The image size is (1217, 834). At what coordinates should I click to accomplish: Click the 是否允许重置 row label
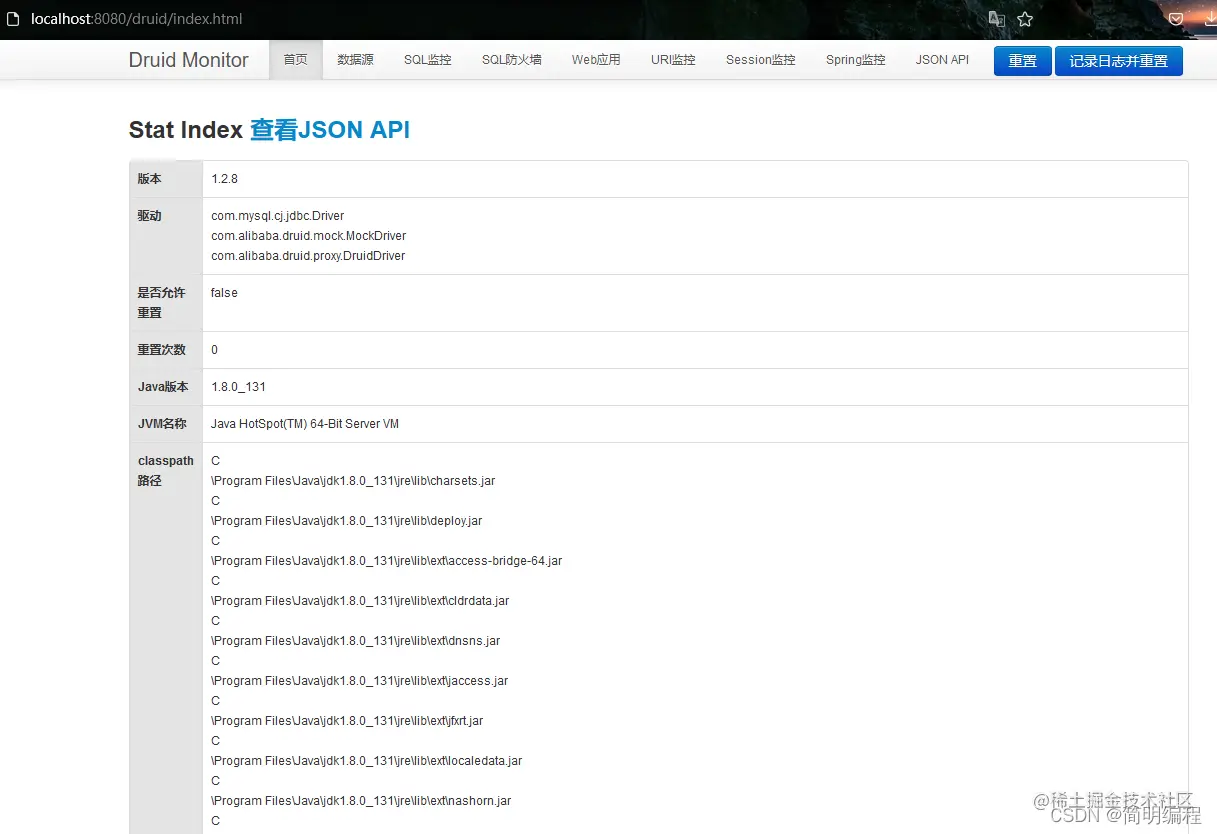pyautogui.click(x=161, y=303)
